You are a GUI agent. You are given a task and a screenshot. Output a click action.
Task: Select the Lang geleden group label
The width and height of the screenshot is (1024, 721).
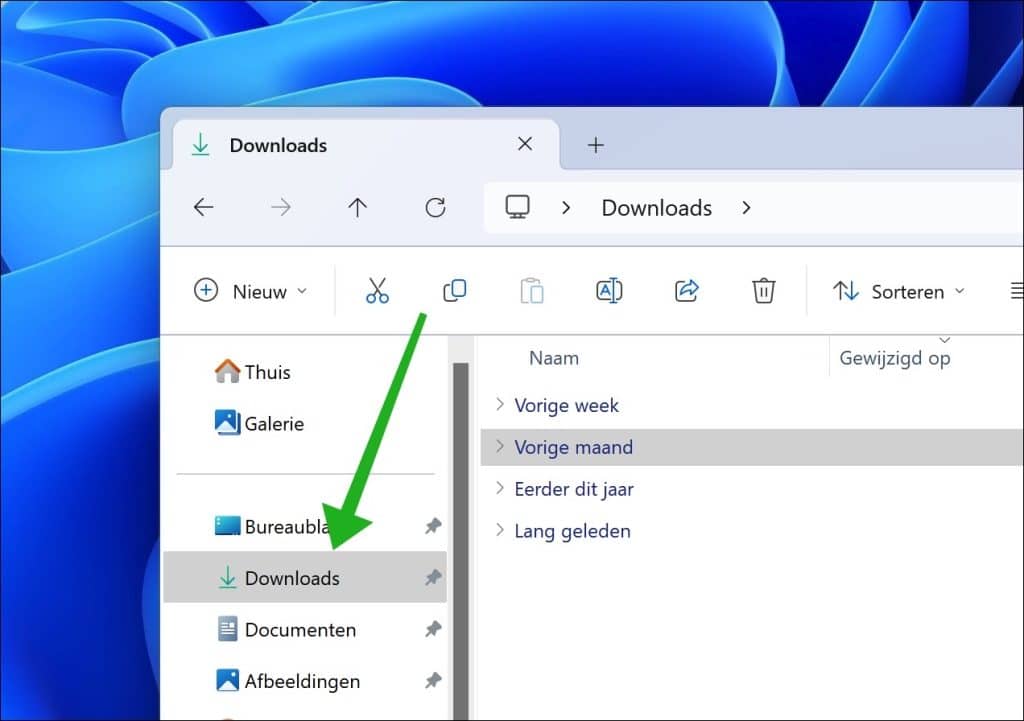click(572, 531)
